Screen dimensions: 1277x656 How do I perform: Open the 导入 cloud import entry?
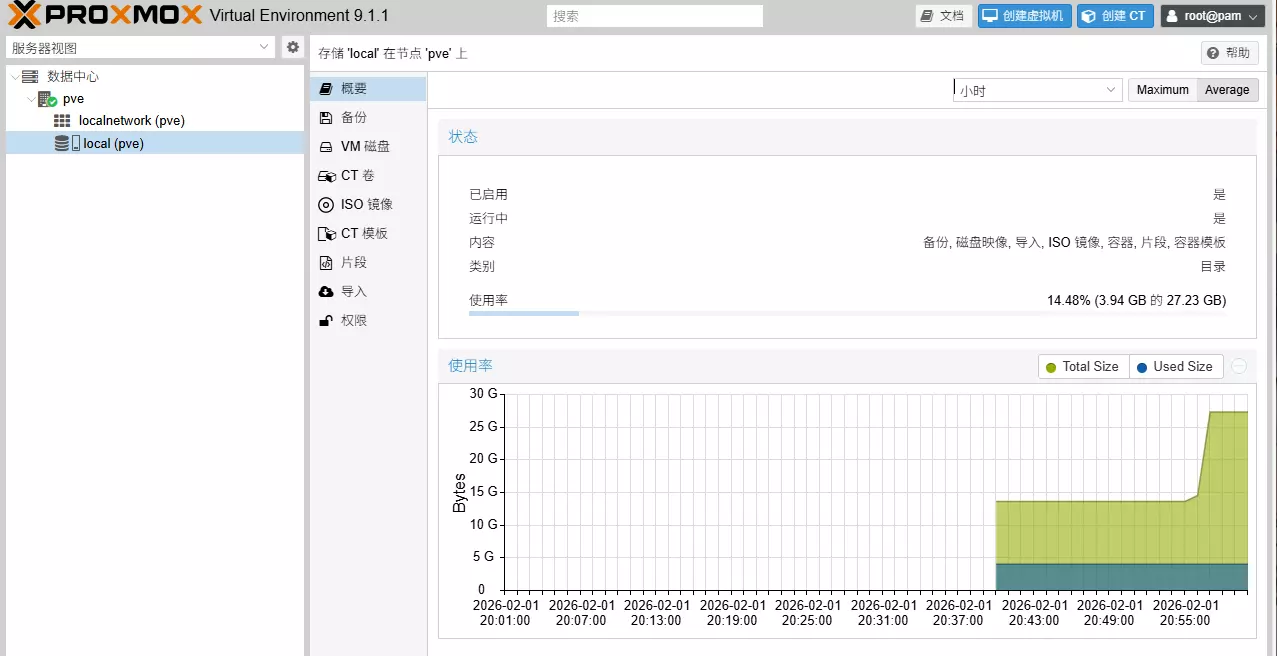[x=368, y=291]
